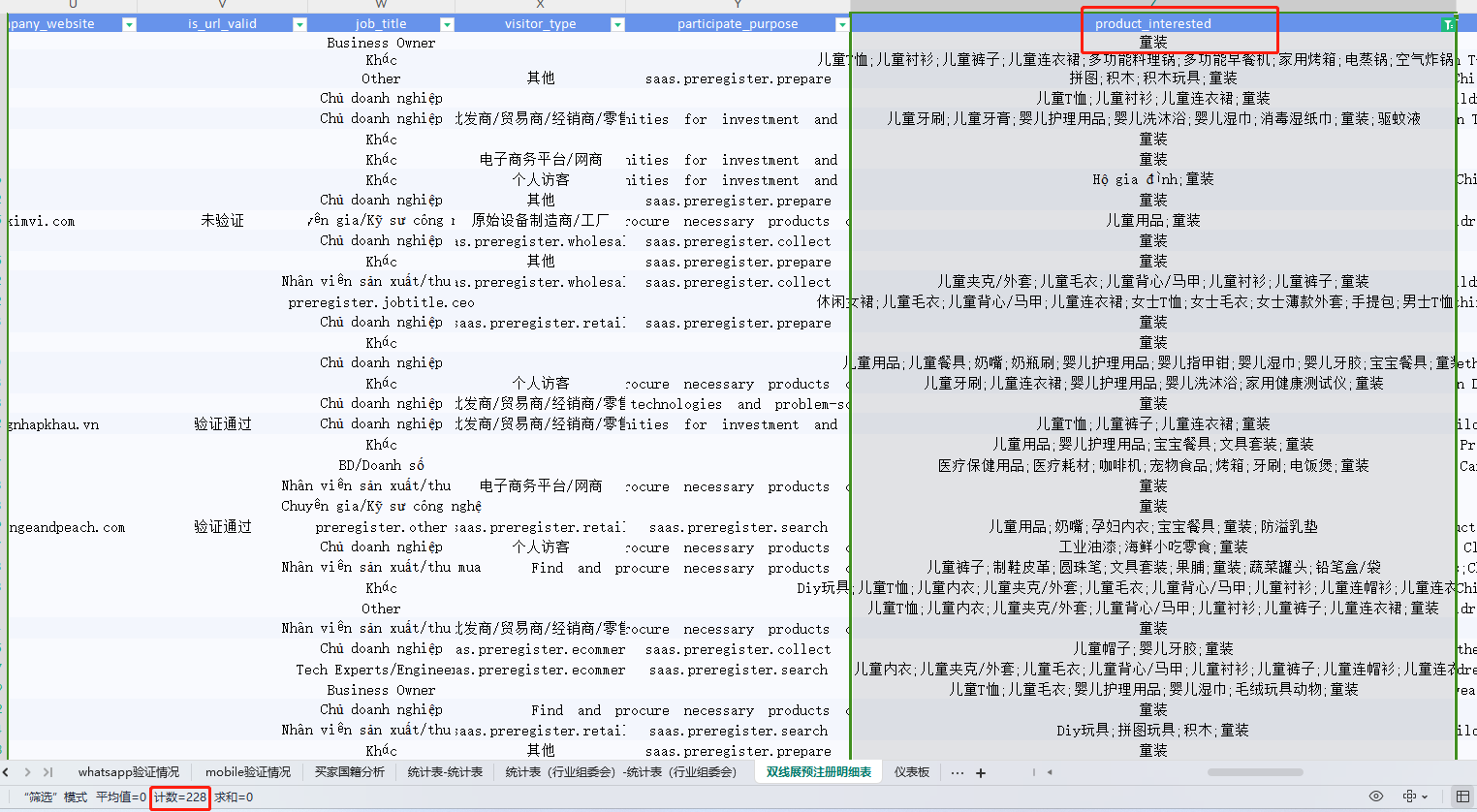Open active filter on product_interested column
The height and width of the screenshot is (812, 1477).
click(1448, 24)
